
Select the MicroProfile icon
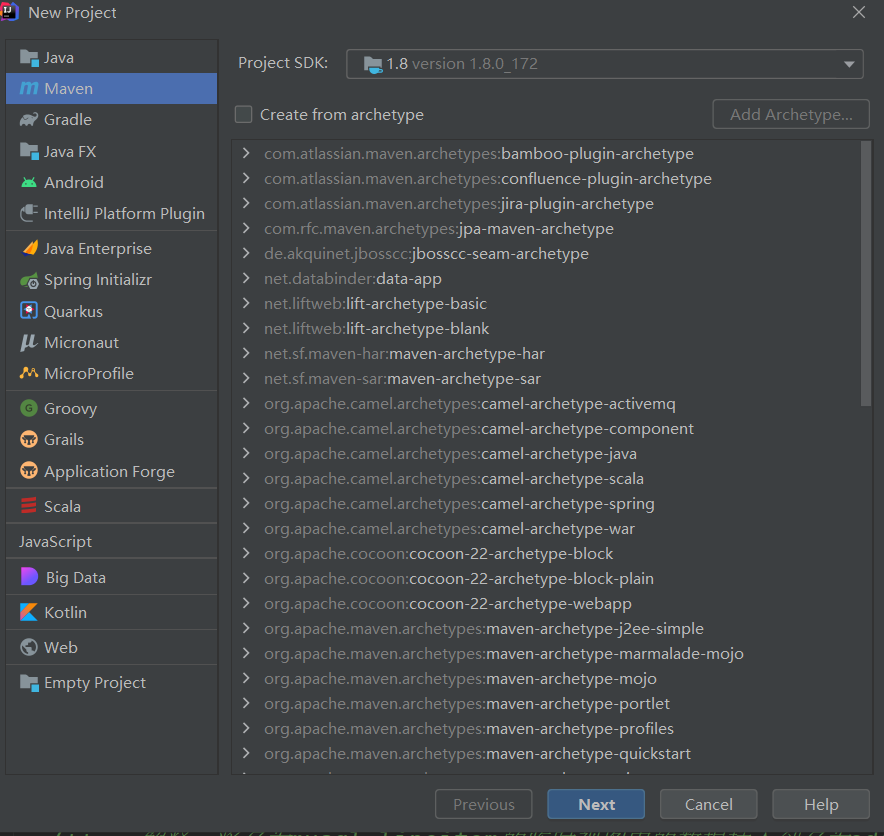pyautogui.click(x=29, y=373)
